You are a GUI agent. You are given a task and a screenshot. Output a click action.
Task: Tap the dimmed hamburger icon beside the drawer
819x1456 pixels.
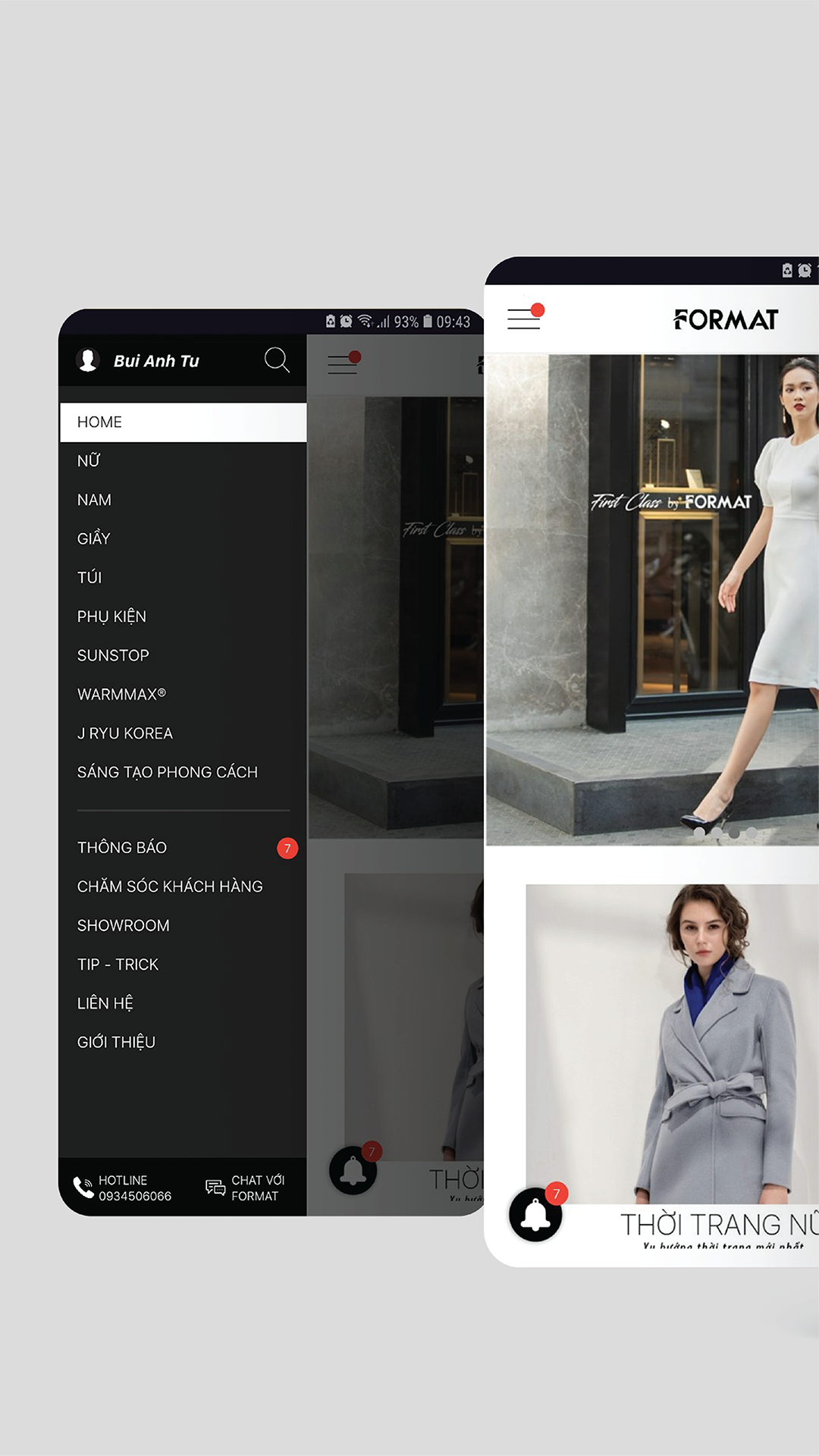click(343, 363)
